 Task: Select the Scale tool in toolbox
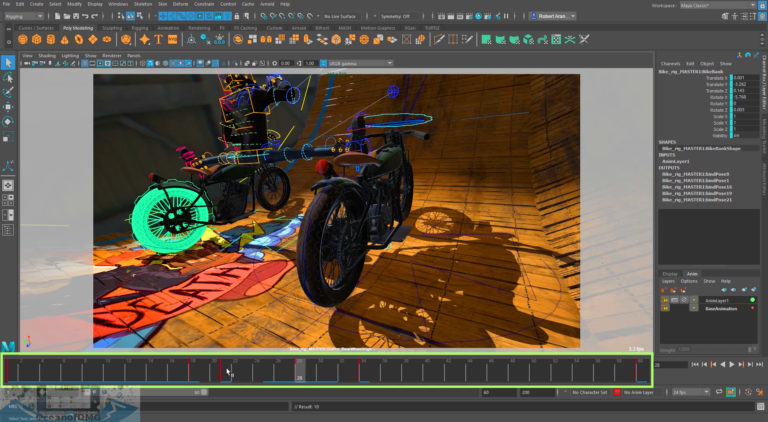click(x=8, y=137)
